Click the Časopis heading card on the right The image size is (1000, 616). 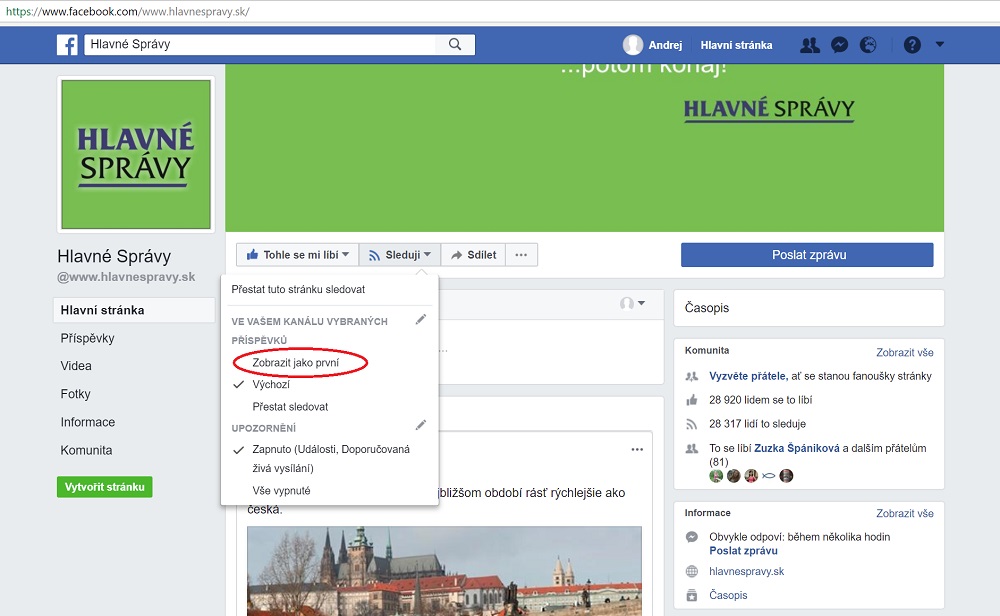tap(809, 308)
